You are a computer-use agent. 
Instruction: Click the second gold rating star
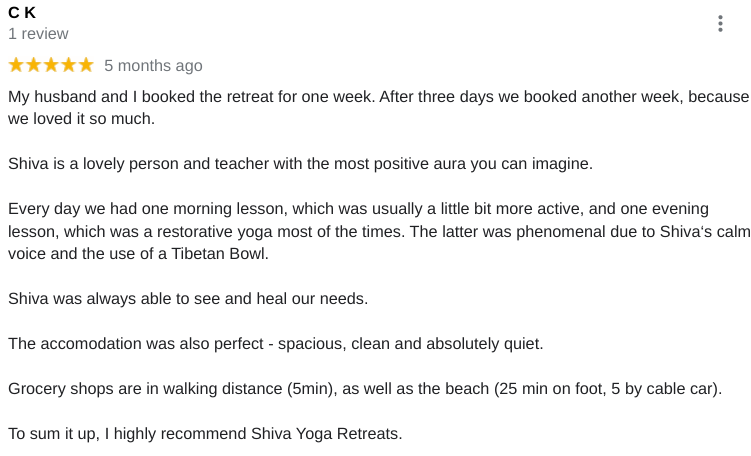tap(34, 65)
